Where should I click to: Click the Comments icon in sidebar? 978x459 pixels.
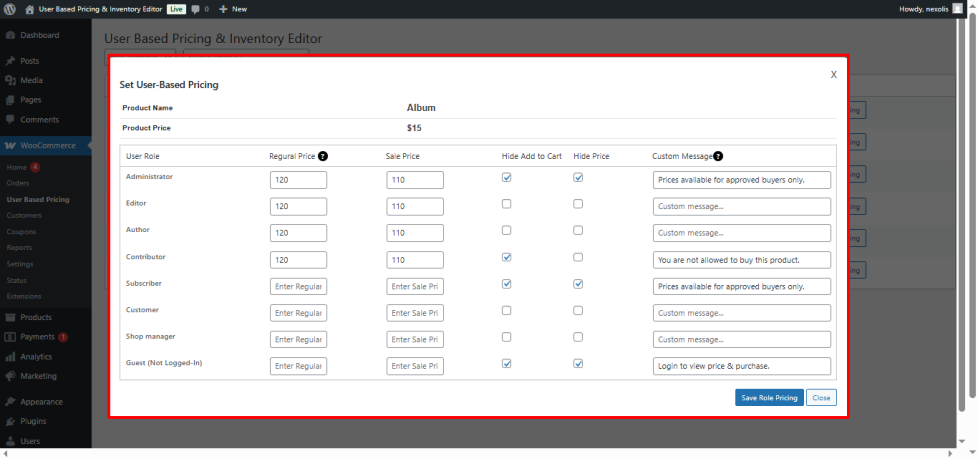(10, 120)
